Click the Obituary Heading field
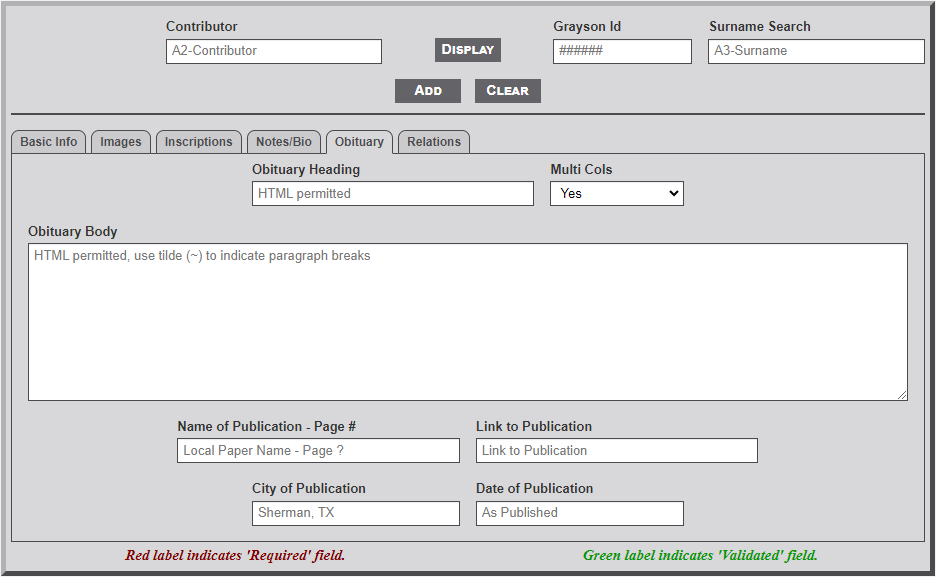The height and width of the screenshot is (577, 936). tap(392, 194)
